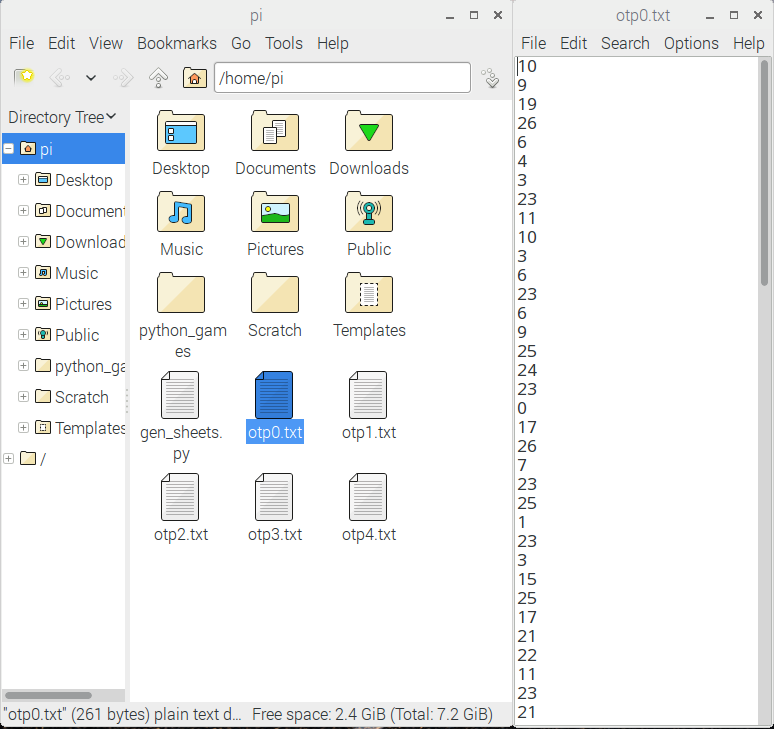The width and height of the screenshot is (774, 729).
Task: Open Edit menu in pi file manager
Action: click(x=61, y=43)
